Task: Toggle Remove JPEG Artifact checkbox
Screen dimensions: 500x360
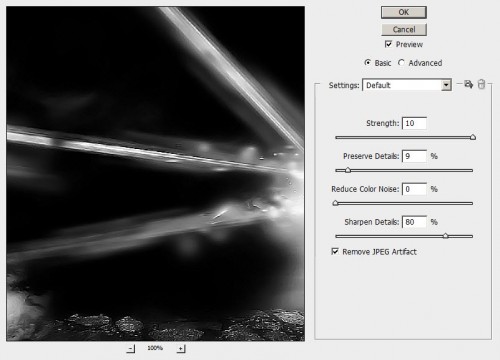Action: click(335, 251)
